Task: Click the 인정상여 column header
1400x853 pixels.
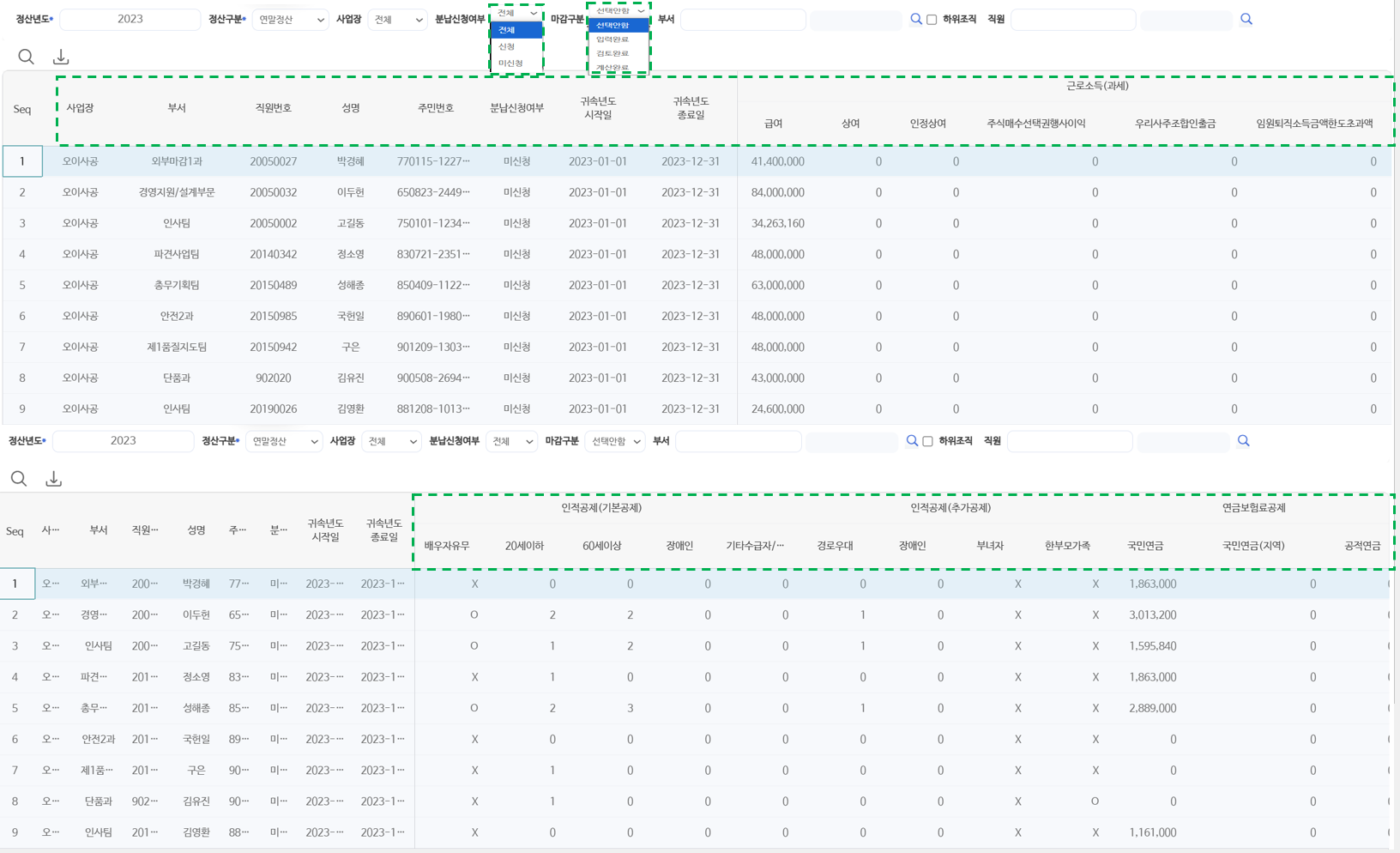Action: click(927, 124)
